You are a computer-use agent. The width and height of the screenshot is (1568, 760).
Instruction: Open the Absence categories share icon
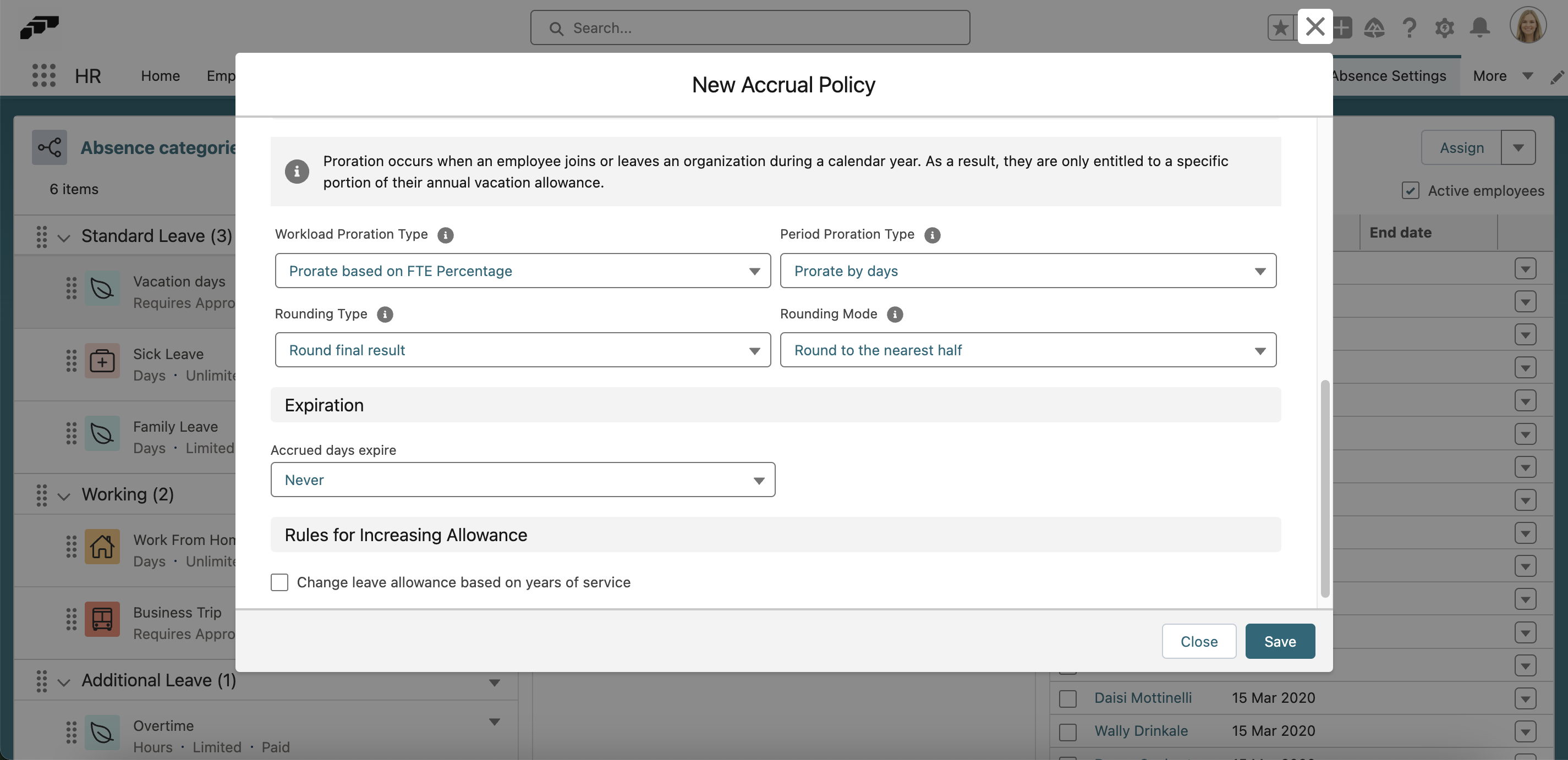tap(50, 147)
